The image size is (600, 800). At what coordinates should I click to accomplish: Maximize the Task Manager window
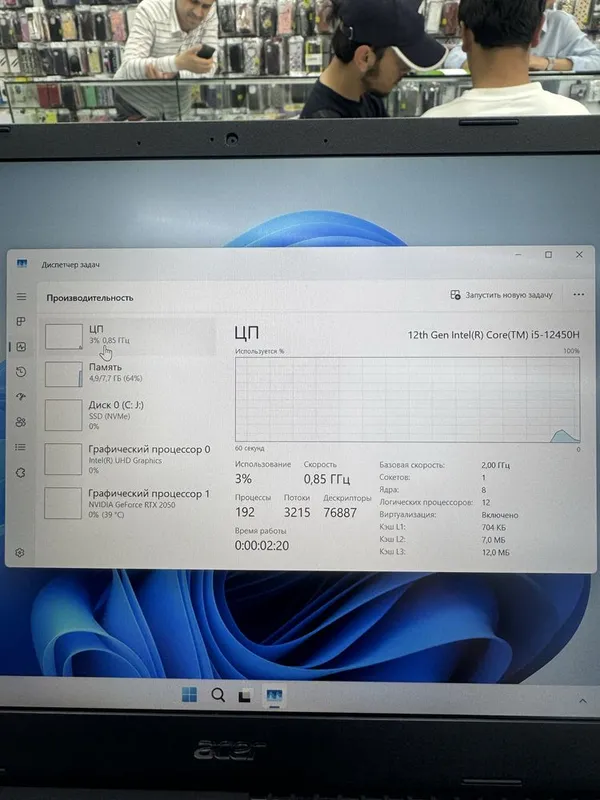[548, 255]
